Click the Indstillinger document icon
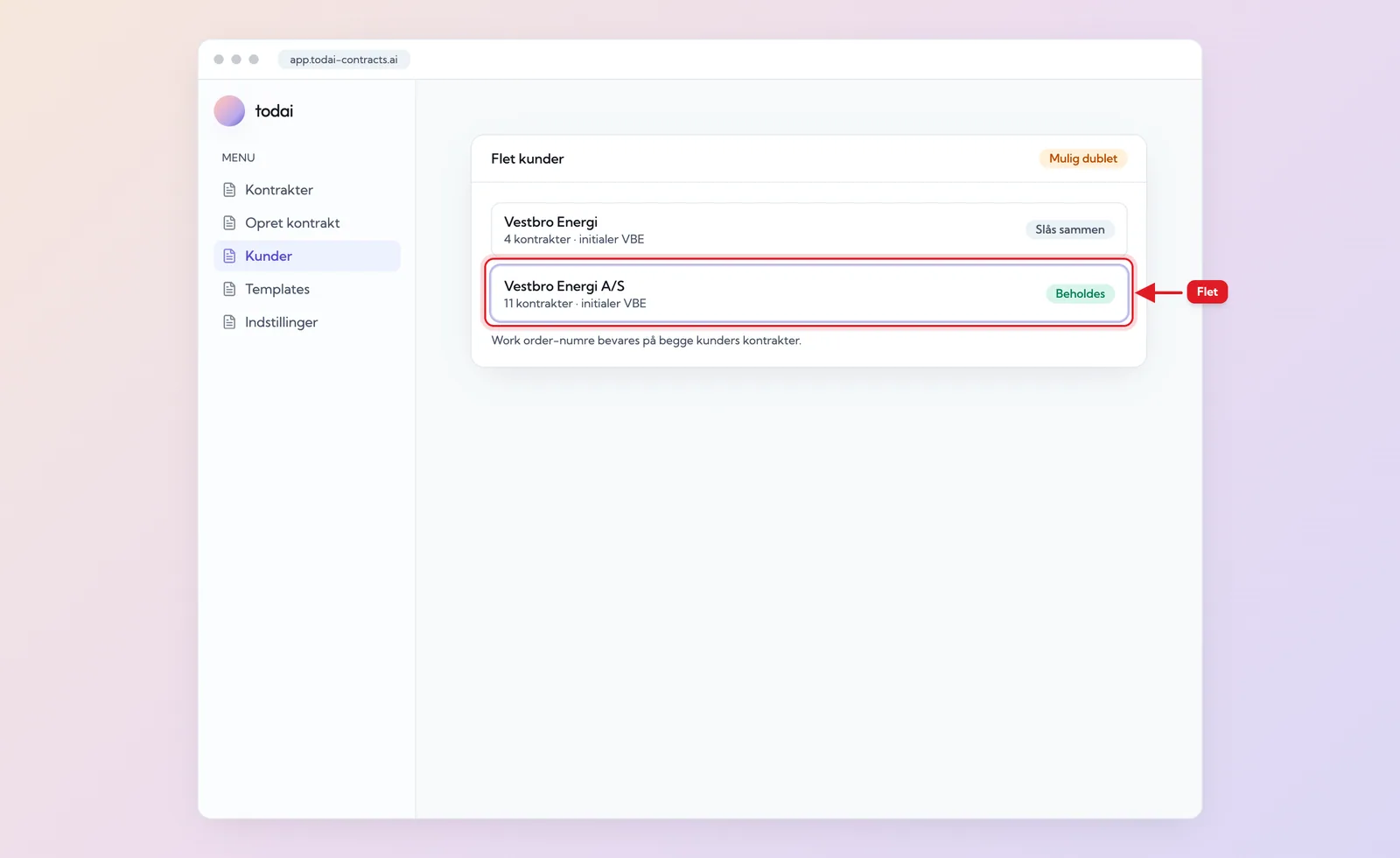Image resolution: width=1400 pixels, height=858 pixels. click(229, 323)
